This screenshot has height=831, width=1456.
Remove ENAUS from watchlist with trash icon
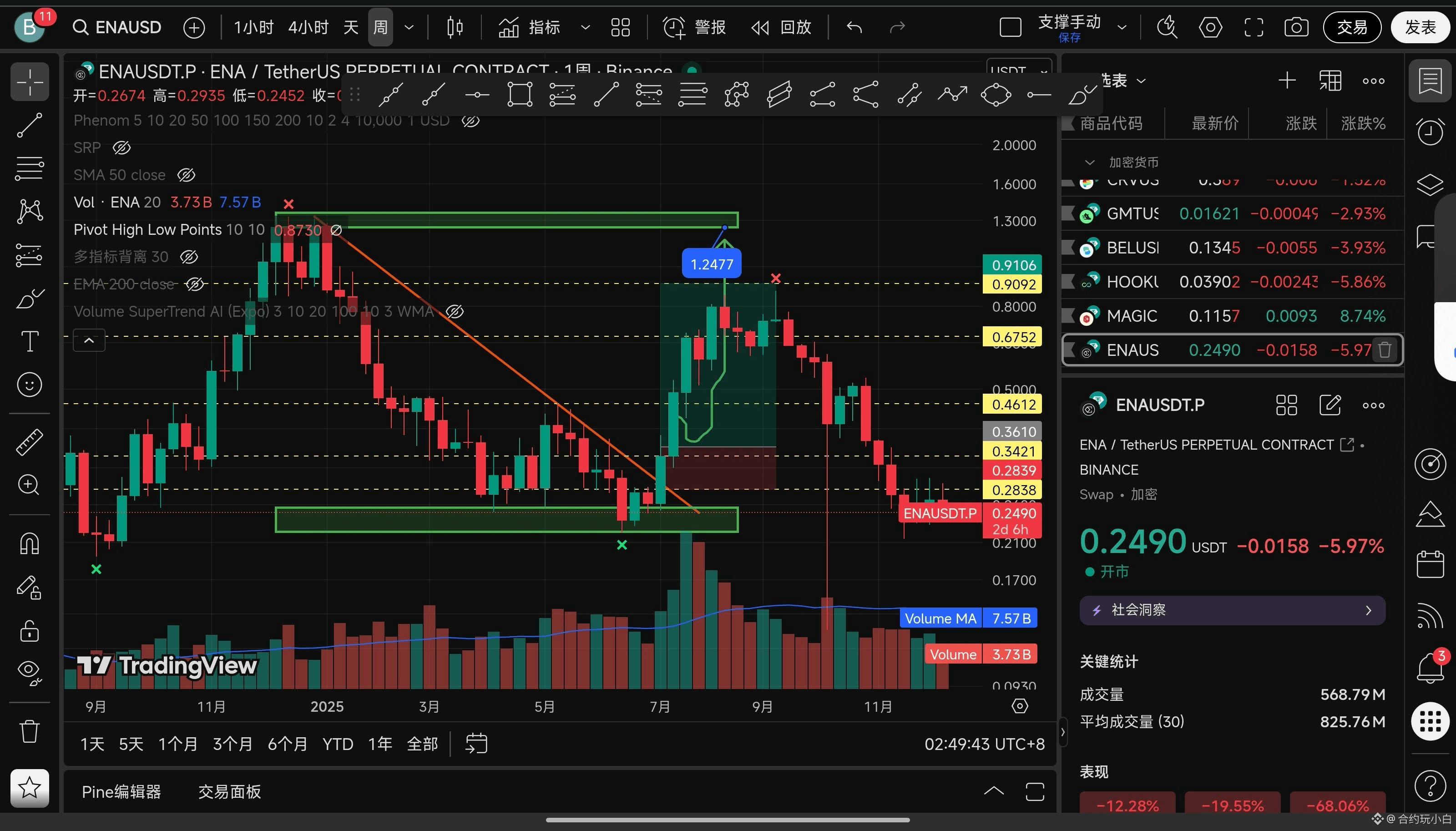(1385, 350)
